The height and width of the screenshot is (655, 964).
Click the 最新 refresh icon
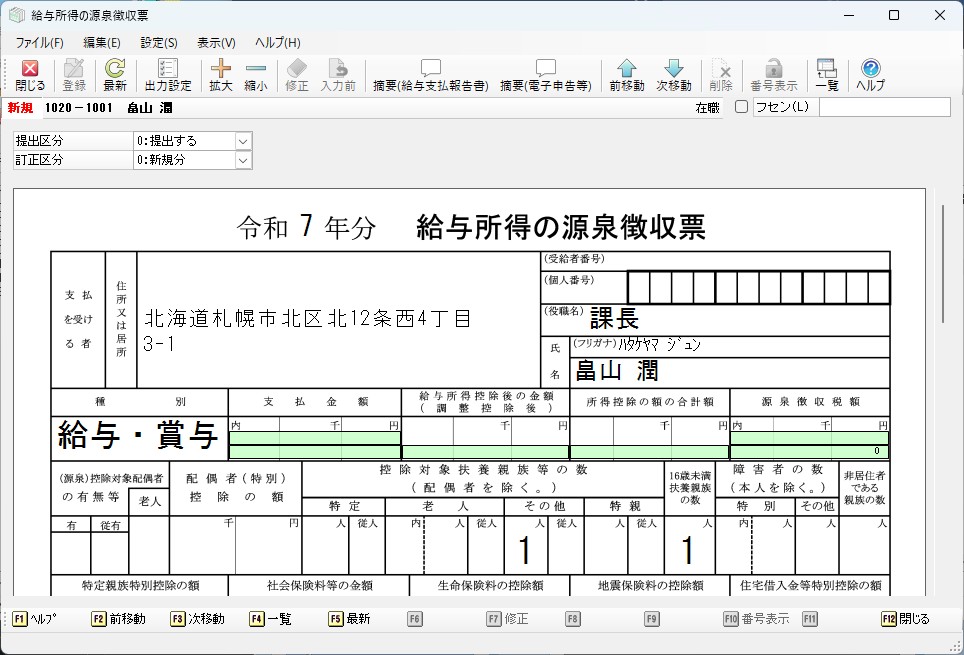(x=115, y=75)
